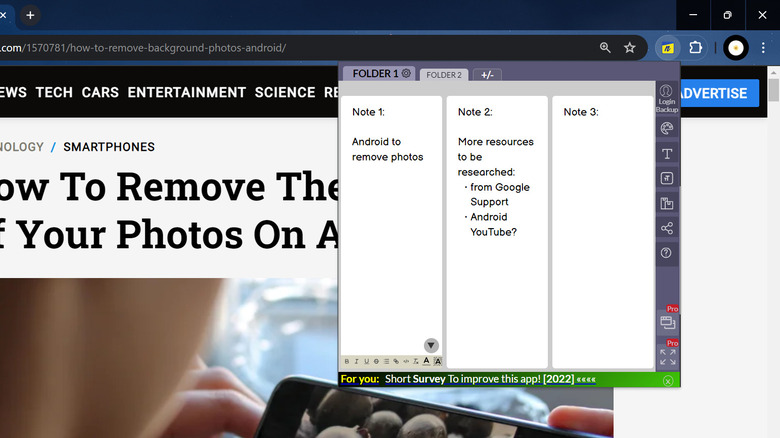
Task: Switch to the FOLDER 2 tab
Action: point(444,75)
